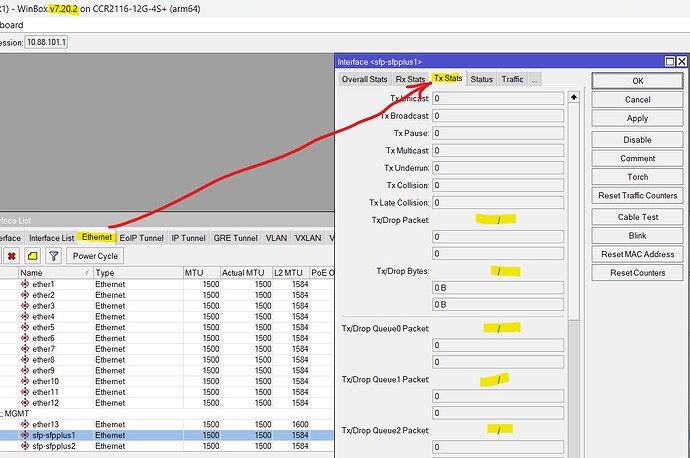Screen dimensions: 690x458
Task: Click the Blink button
Action: (637, 235)
